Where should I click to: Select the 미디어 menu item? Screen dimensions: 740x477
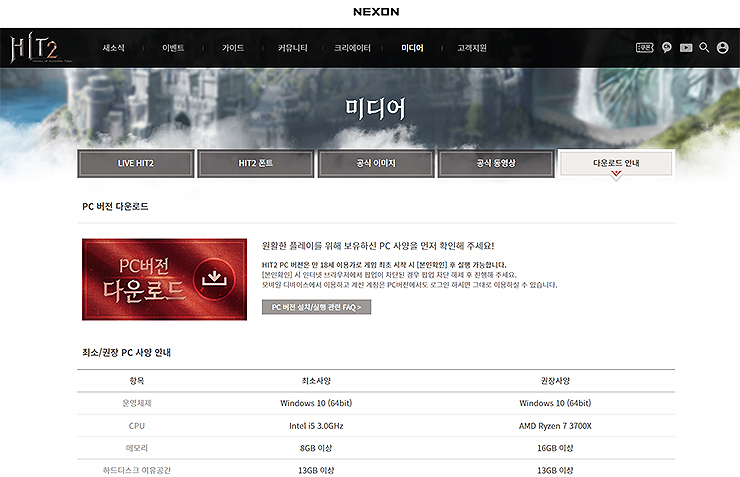point(412,48)
